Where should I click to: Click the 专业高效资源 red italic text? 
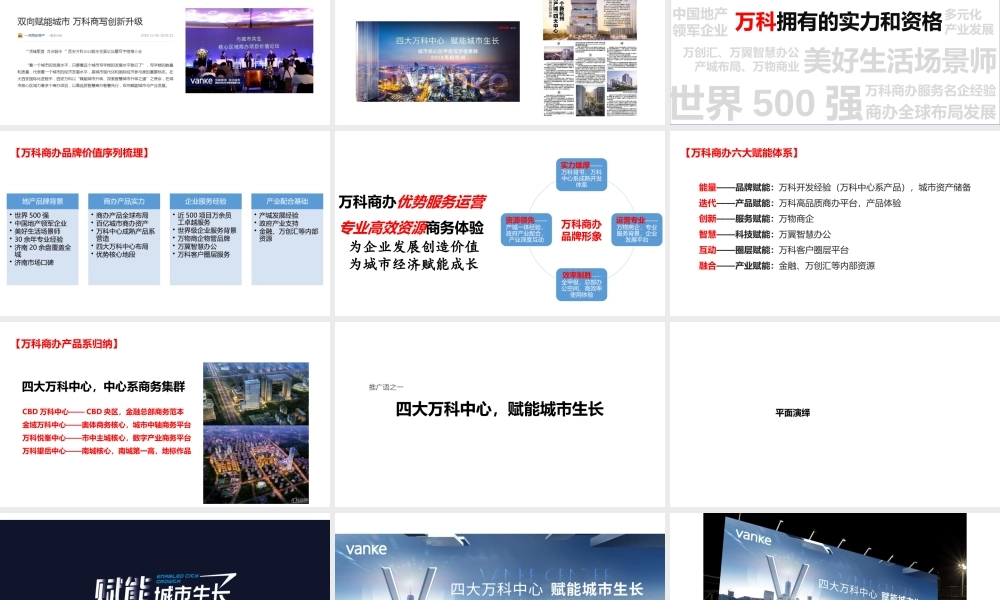(382, 228)
